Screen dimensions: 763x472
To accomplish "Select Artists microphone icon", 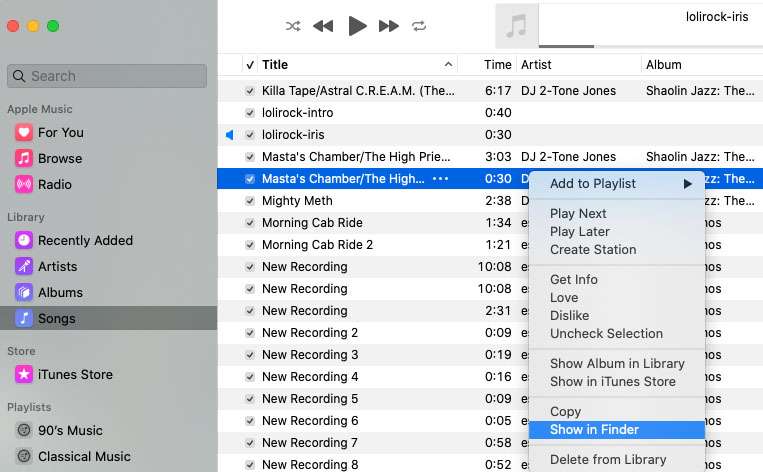I will coord(24,266).
